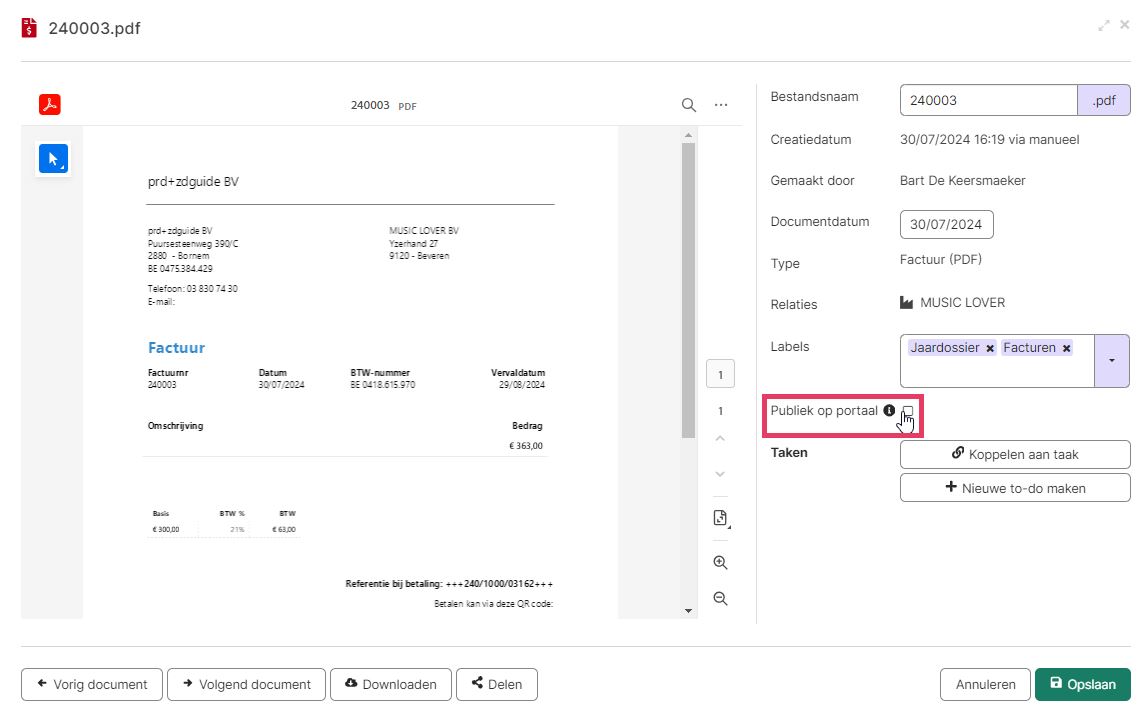Click the PDF viewer vertical scrollbar thumb
This screenshot has width=1138, height=715.
[x=688, y=290]
